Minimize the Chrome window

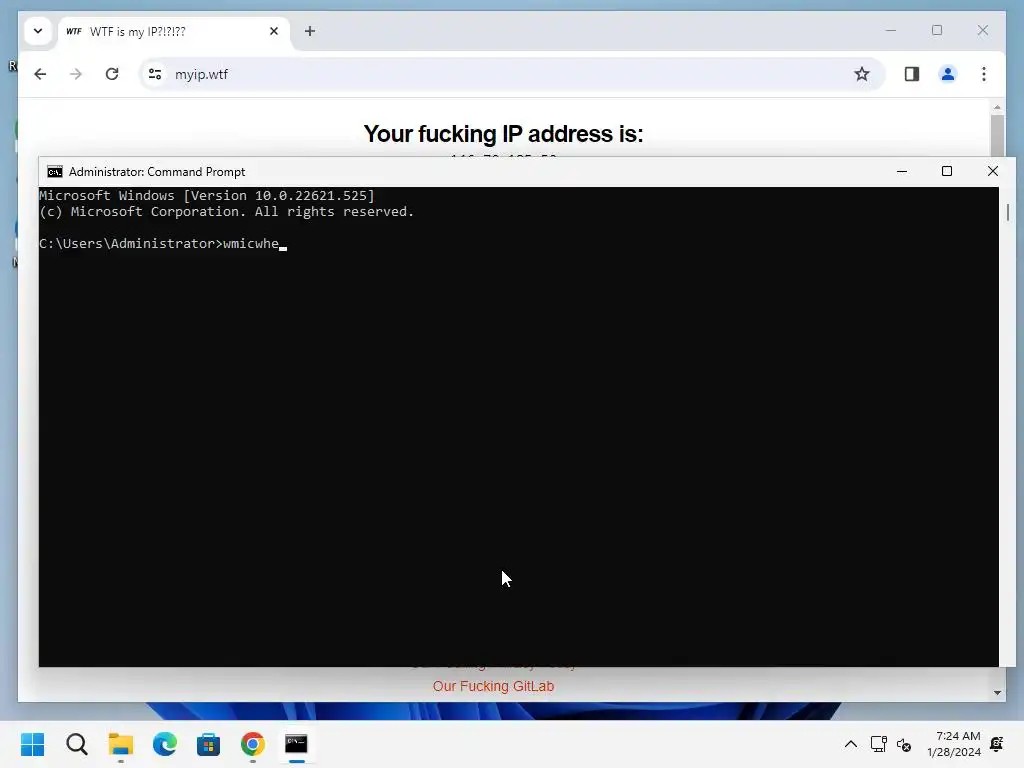(891, 31)
